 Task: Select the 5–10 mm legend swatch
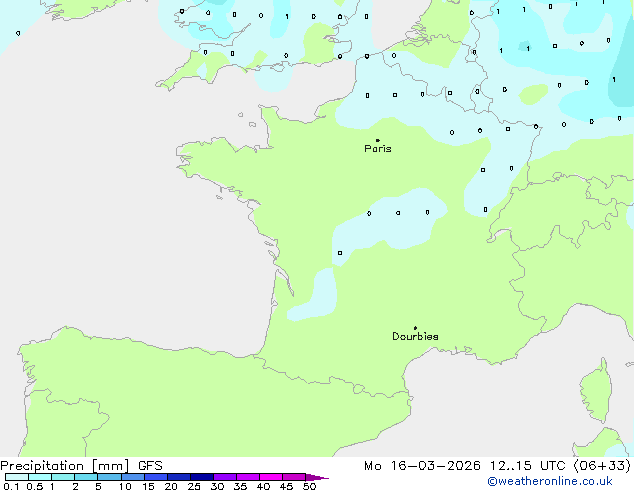tap(109, 477)
